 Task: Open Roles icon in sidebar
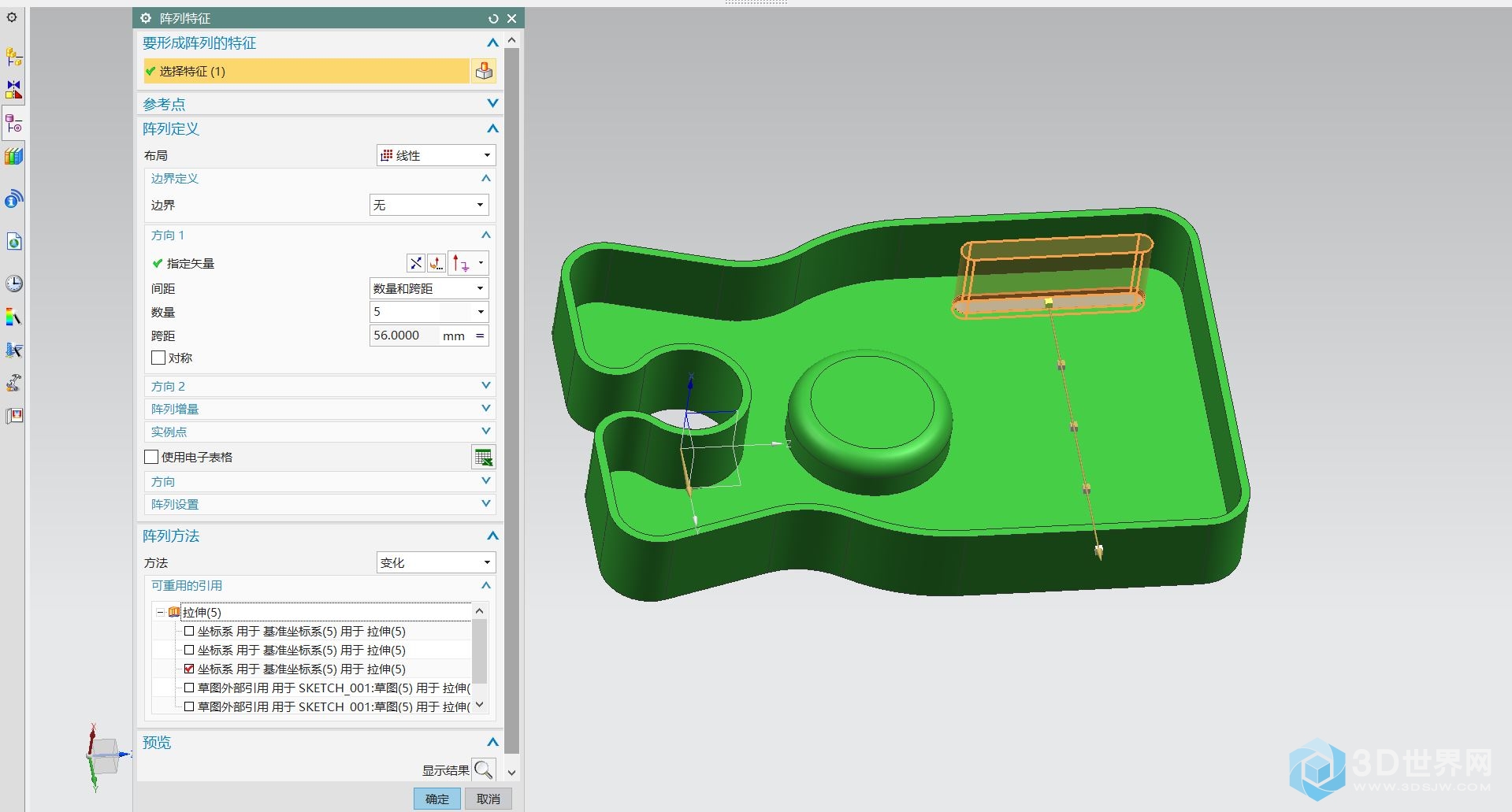click(14, 416)
